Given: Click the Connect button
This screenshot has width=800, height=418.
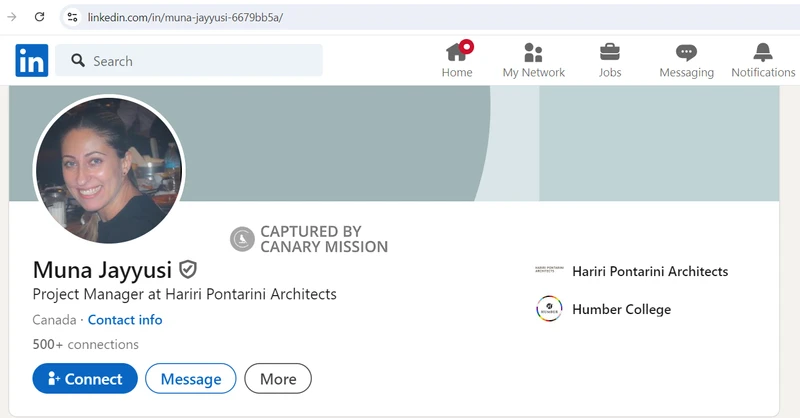Looking at the screenshot, I should click(x=85, y=378).
